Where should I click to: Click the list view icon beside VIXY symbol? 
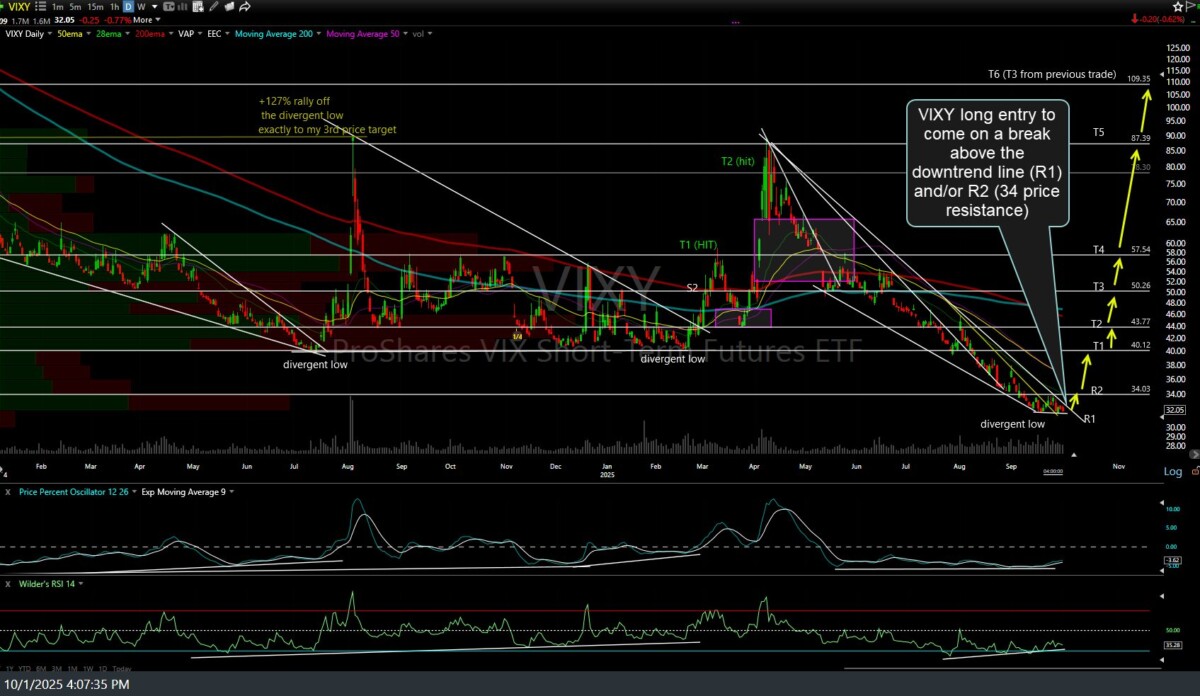click(41, 6)
